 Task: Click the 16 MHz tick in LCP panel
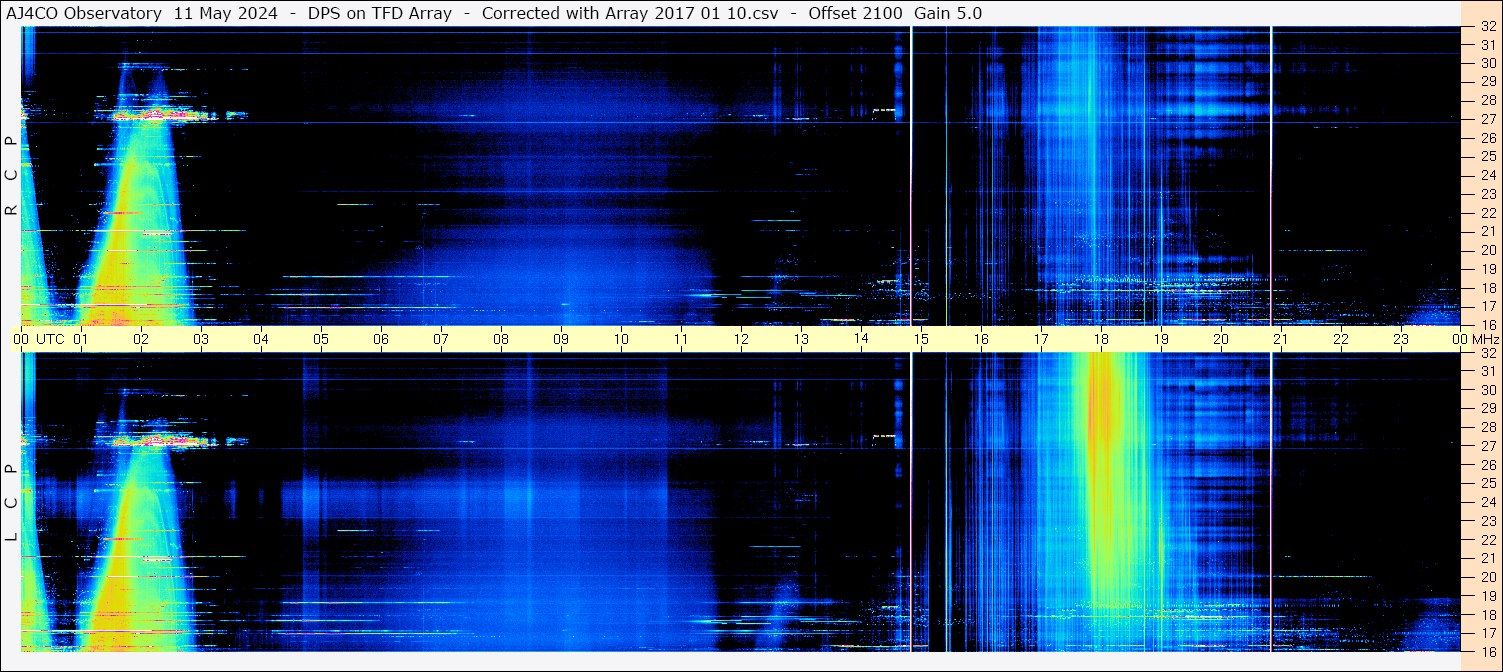1487,651
